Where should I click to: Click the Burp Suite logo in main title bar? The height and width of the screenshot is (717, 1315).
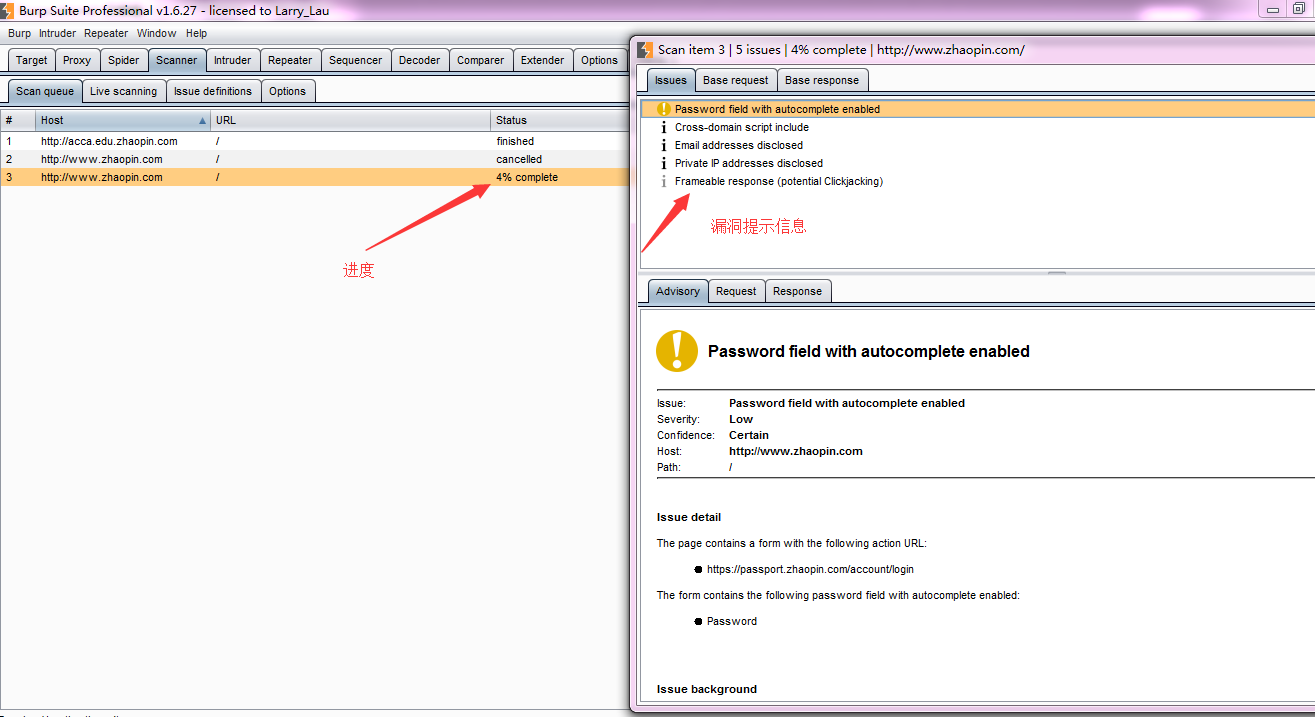(x=8, y=10)
